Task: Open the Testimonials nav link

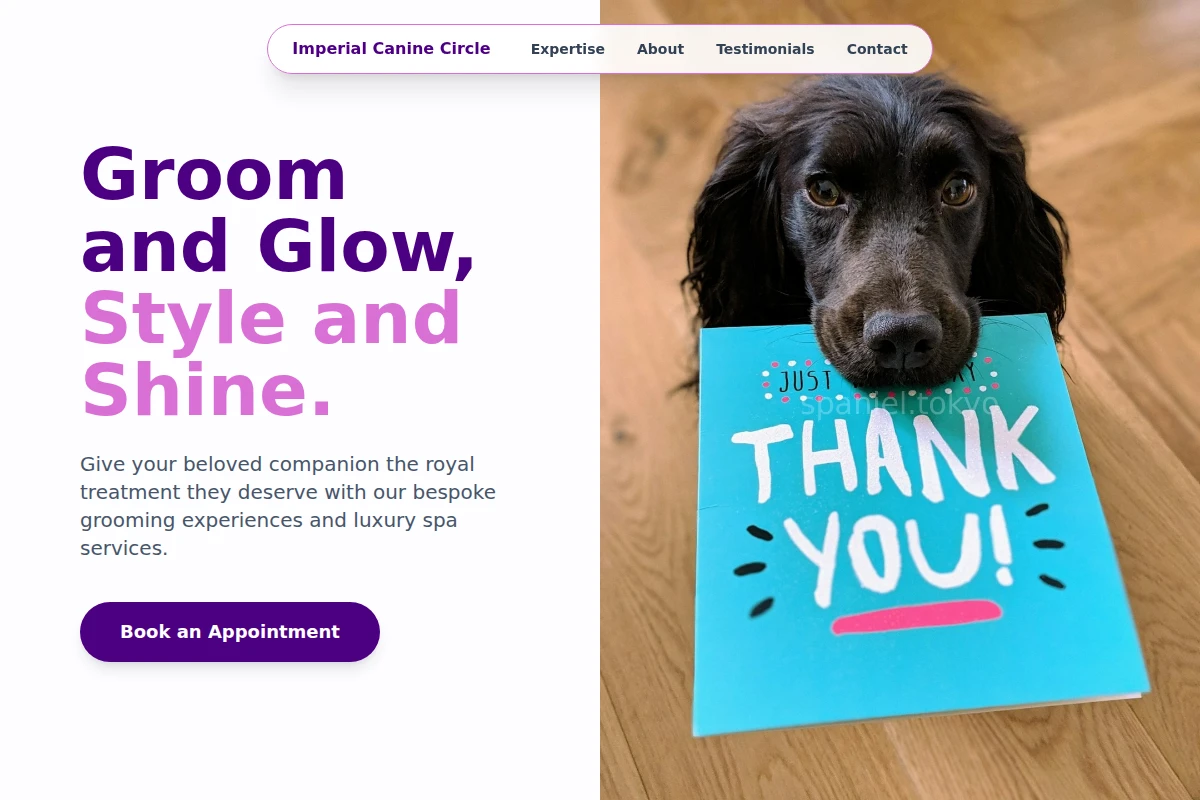Action: click(765, 49)
